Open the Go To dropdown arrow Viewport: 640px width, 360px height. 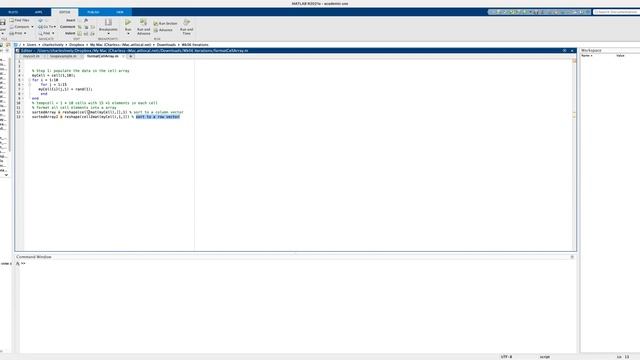pyautogui.click(x=55, y=27)
